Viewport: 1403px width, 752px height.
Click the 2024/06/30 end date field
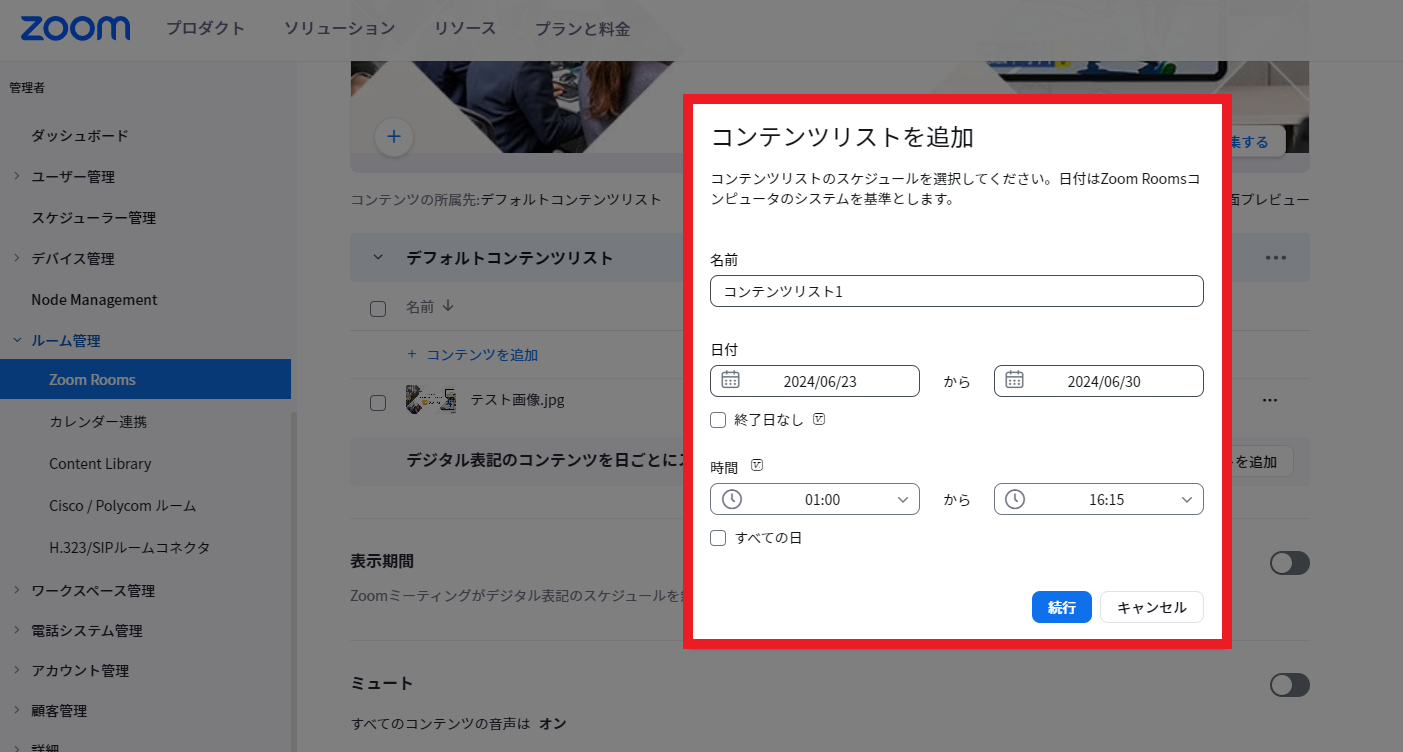click(1099, 381)
